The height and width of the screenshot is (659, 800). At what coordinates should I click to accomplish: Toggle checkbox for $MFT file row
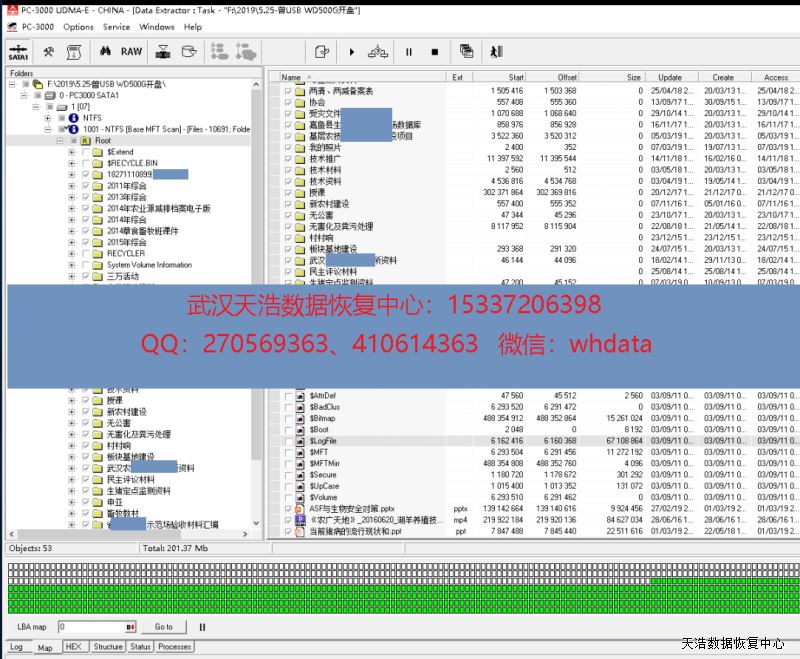point(288,452)
